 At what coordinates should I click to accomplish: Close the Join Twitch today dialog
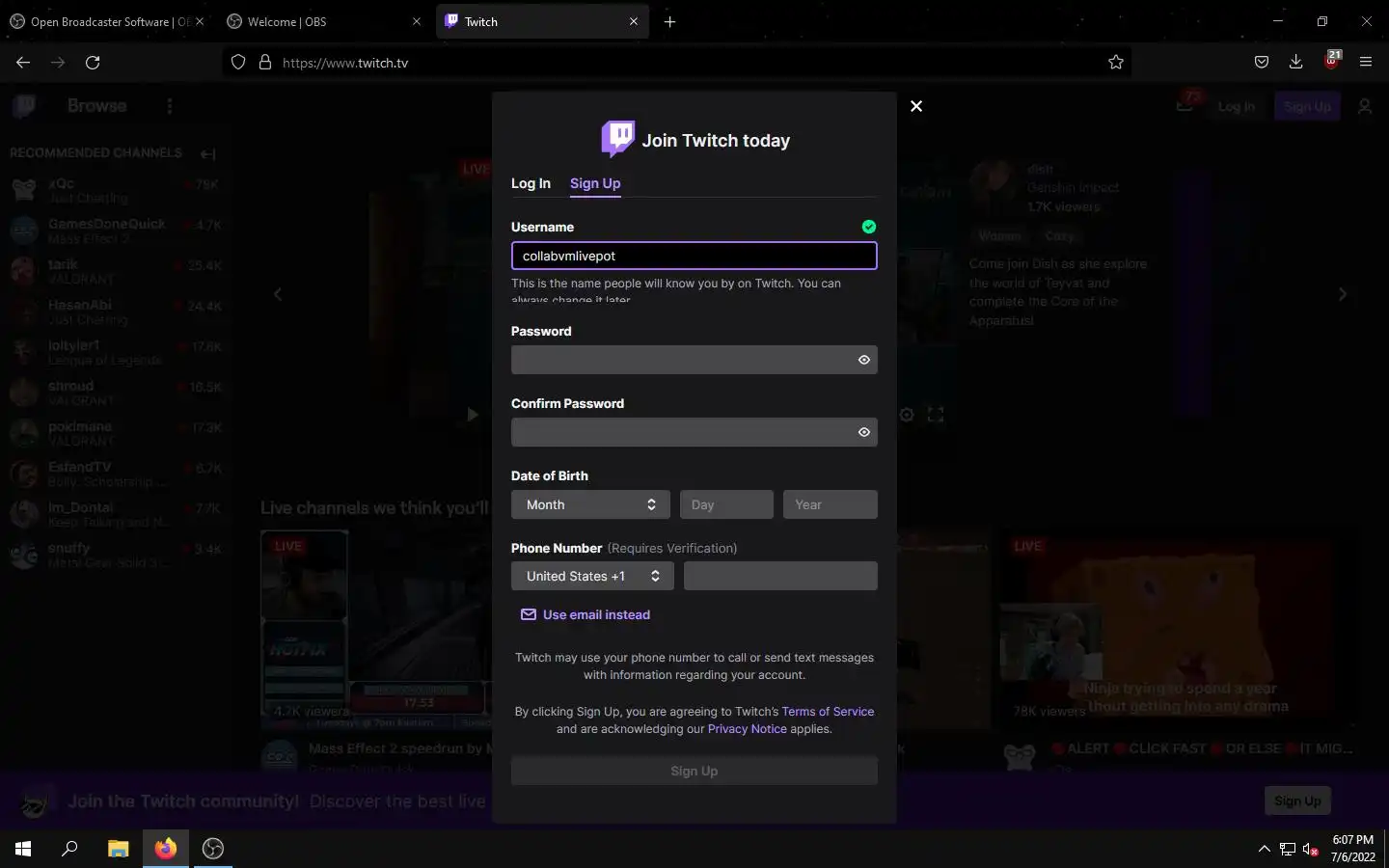click(x=916, y=106)
